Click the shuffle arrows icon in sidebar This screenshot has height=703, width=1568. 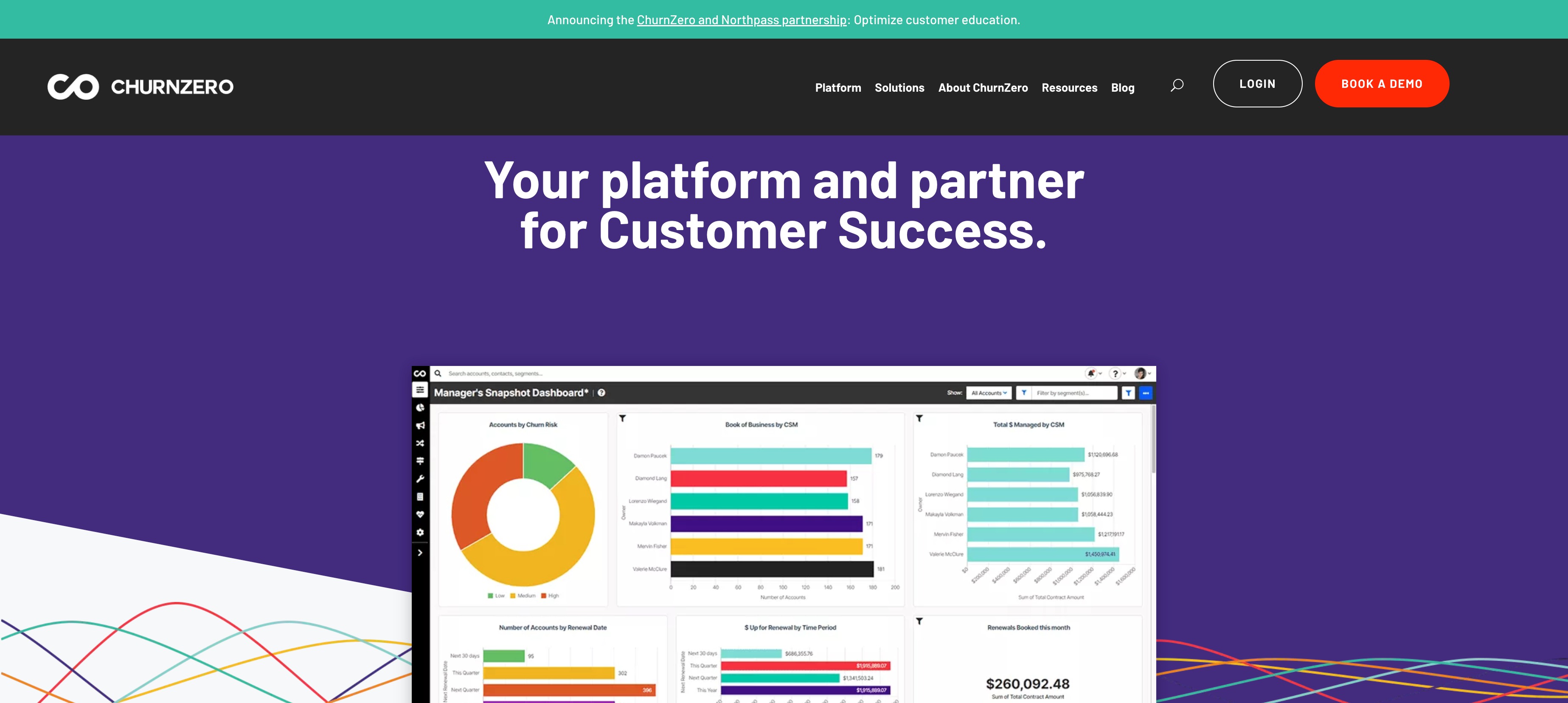point(420,443)
